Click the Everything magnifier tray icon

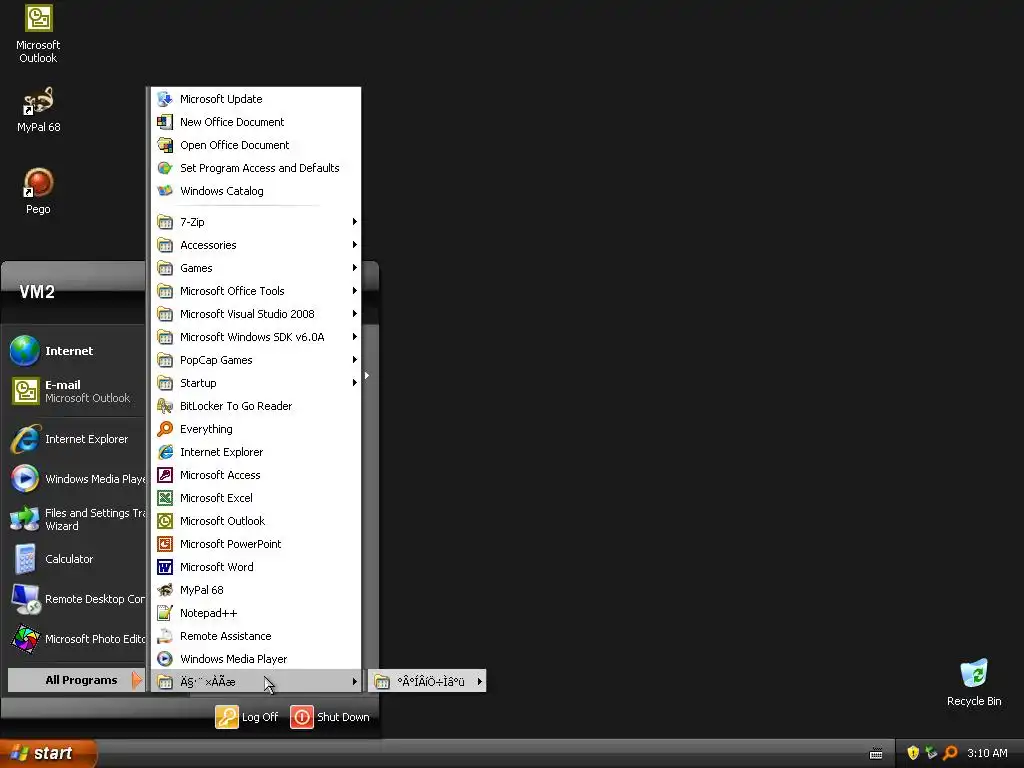click(x=950, y=753)
